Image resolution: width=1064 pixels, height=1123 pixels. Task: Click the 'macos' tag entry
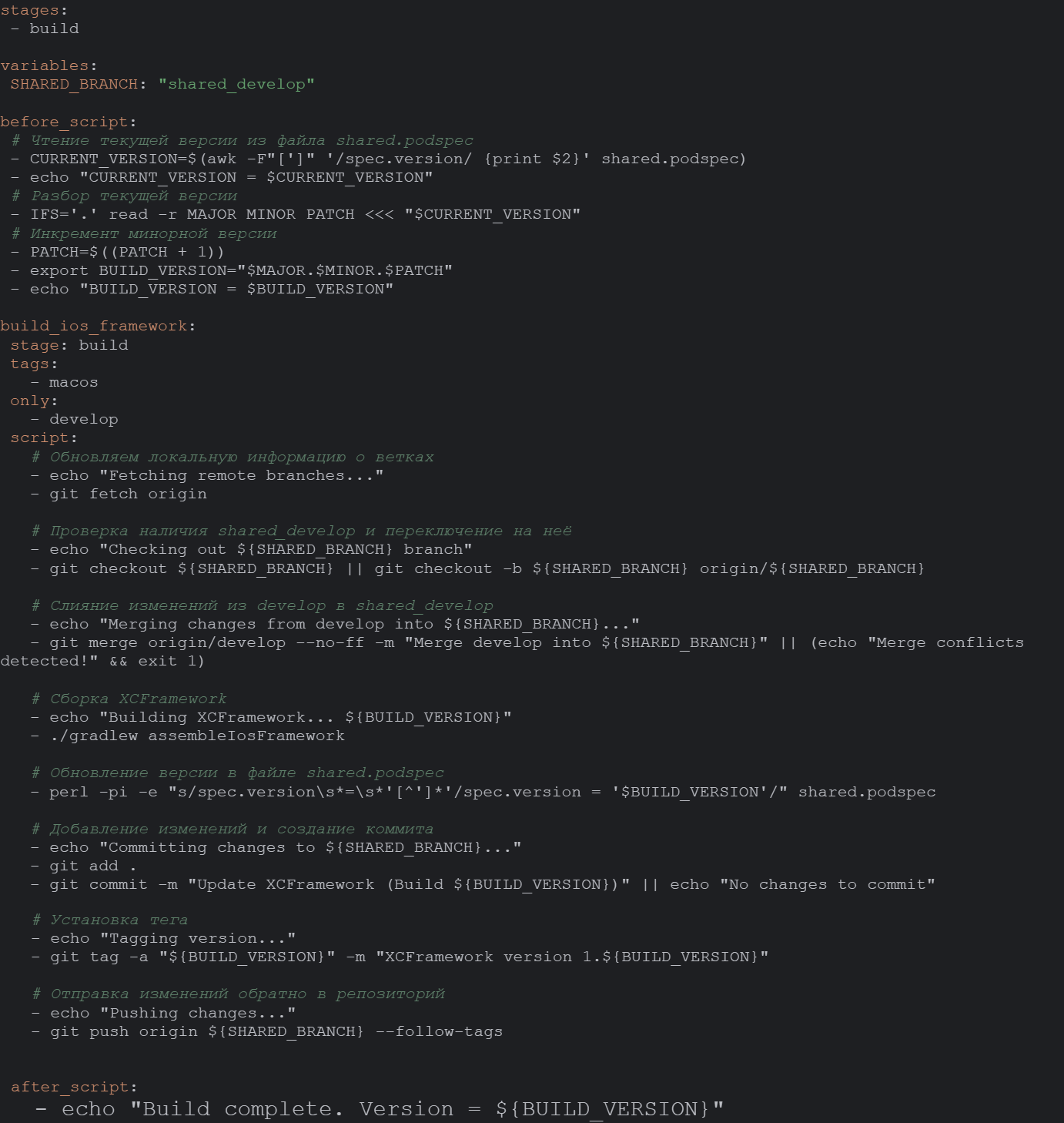click(73, 382)
